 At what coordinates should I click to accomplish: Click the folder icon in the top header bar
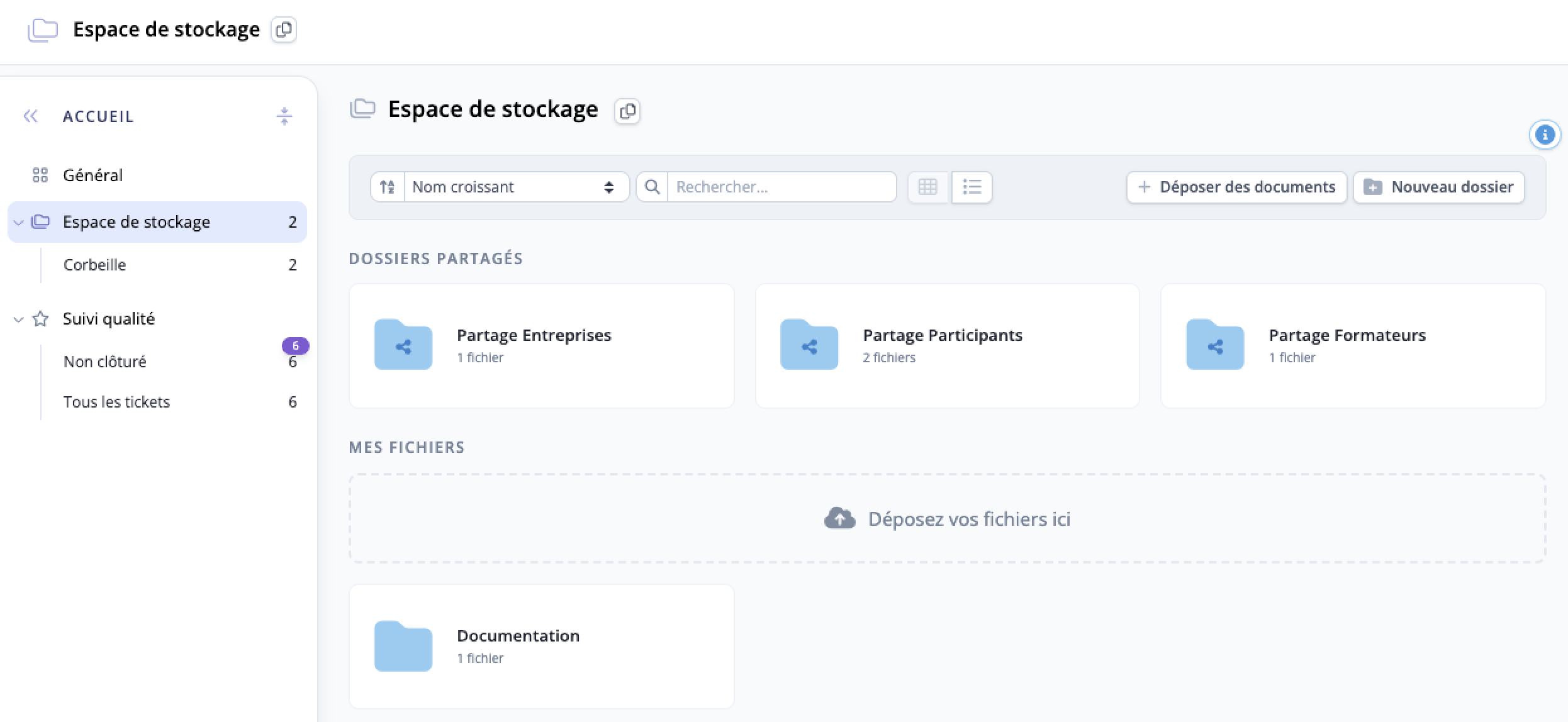click(x=43, y=30)
